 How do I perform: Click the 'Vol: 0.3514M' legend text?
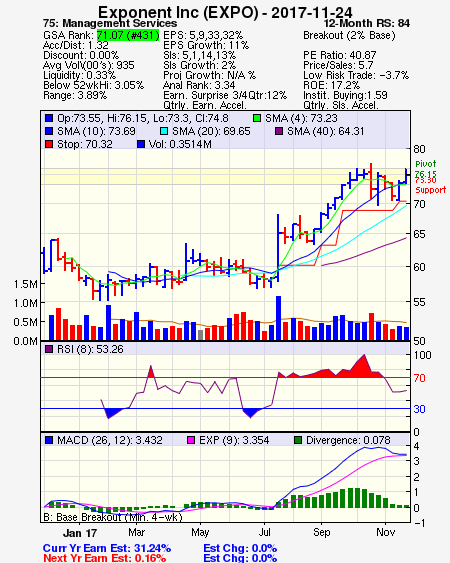tap(180, 144)
